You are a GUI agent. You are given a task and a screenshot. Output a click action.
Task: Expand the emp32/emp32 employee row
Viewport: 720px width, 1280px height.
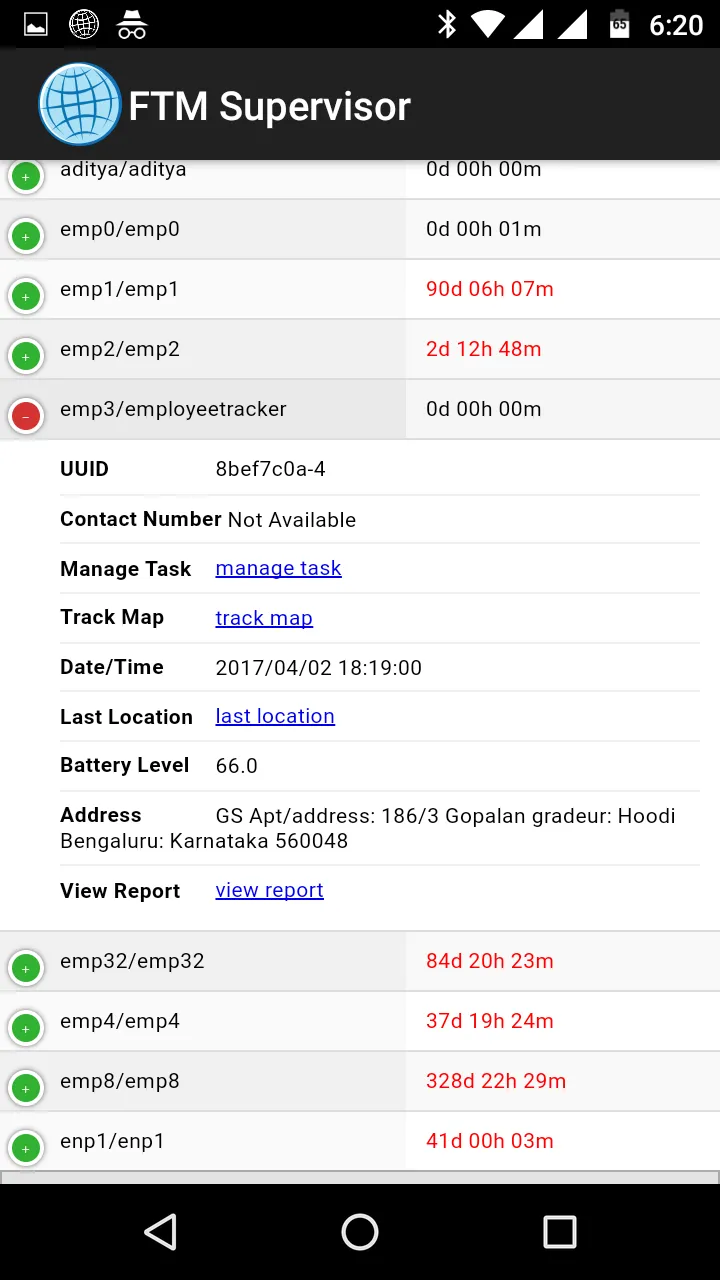26,968
